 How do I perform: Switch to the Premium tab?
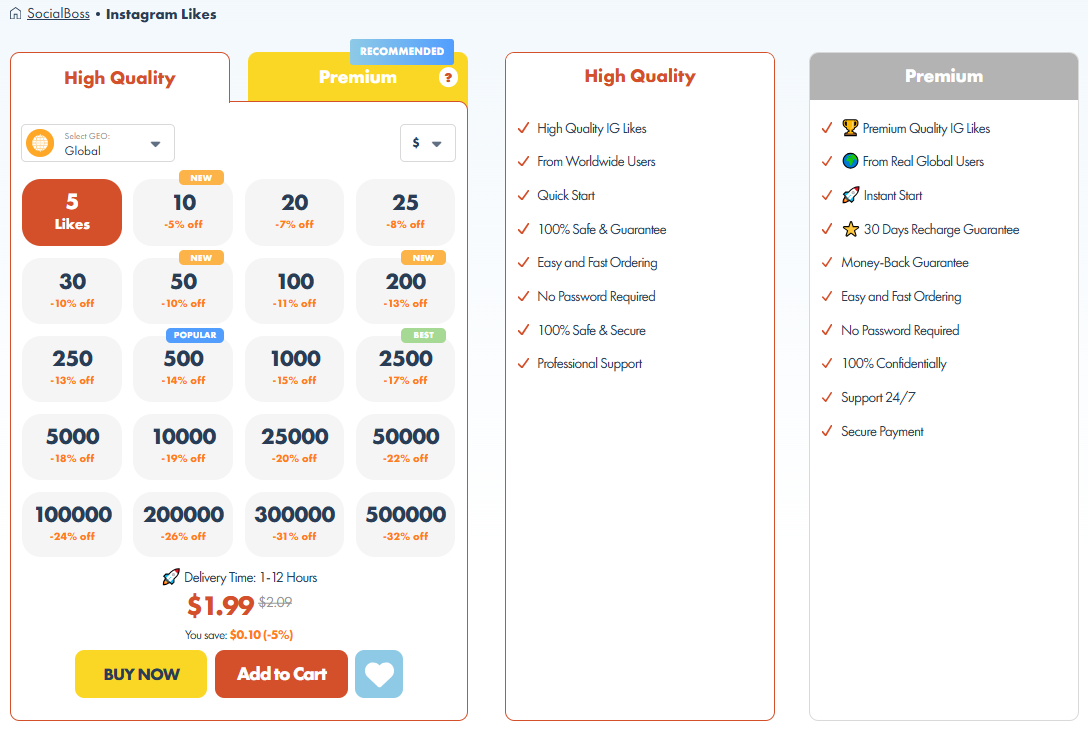(x=357, y=77)
